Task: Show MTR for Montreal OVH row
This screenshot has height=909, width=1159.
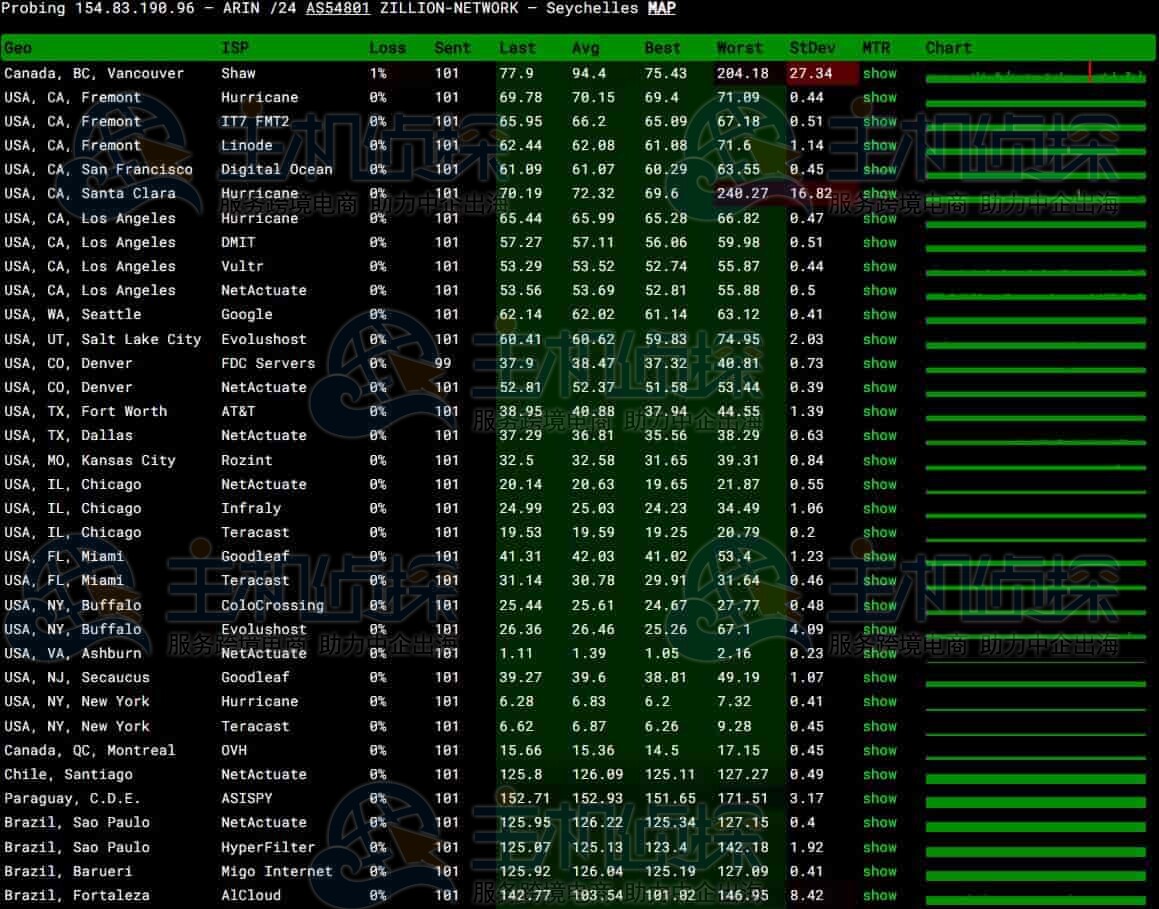Action: 880,750
